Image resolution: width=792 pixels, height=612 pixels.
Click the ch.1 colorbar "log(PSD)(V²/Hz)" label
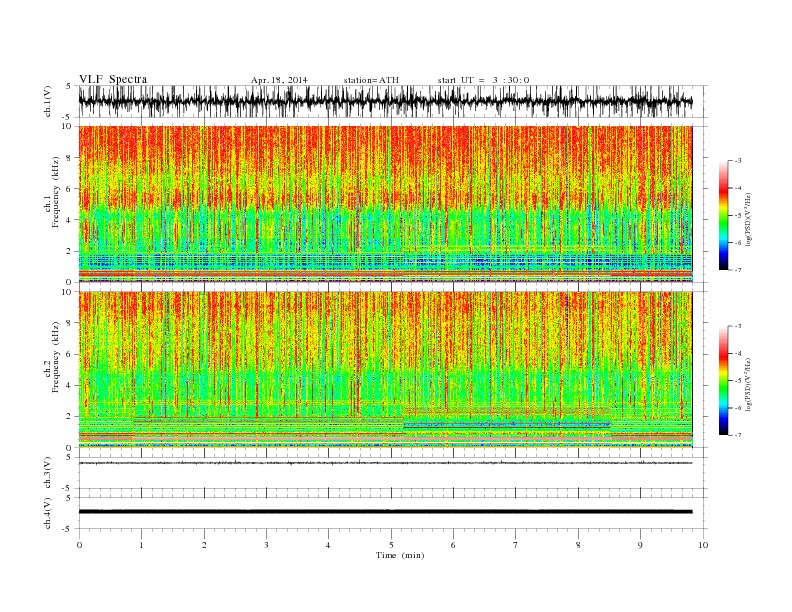click(x=748, y=219)
